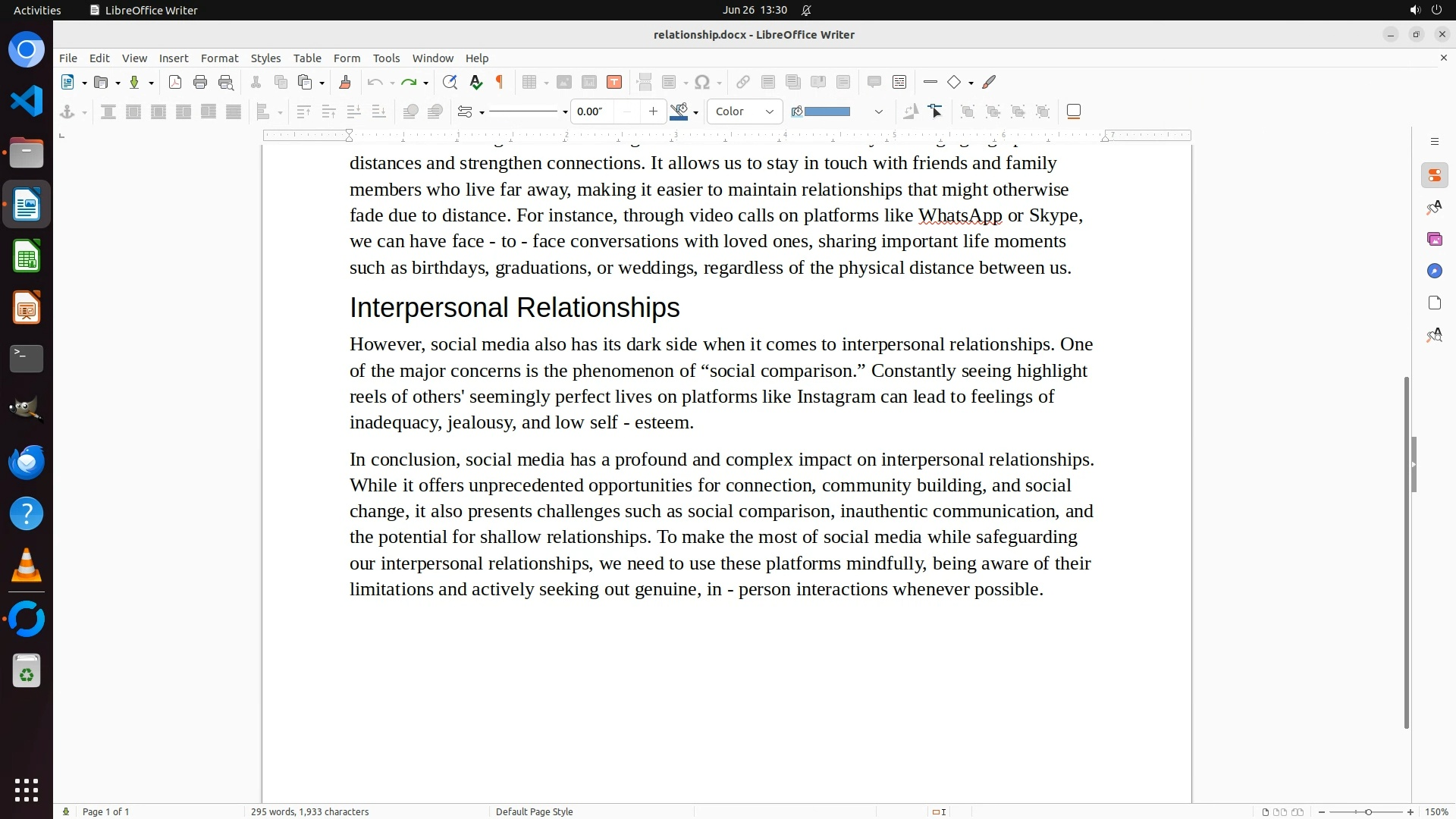
Task: Open the Styles menu
Action: [x=265, y=58]
